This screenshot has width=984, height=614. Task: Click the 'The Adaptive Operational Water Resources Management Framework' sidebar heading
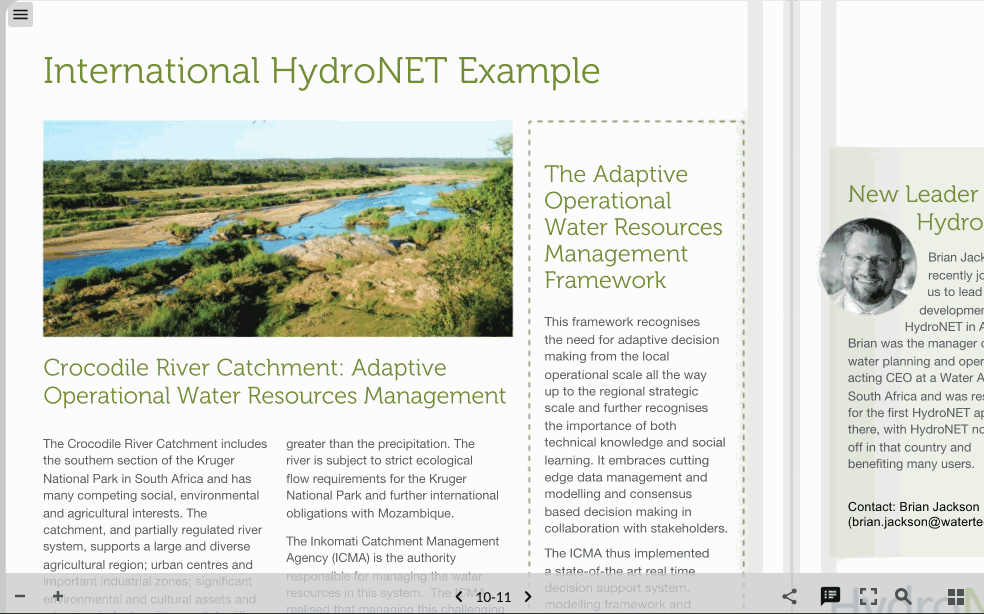[633, 227]
